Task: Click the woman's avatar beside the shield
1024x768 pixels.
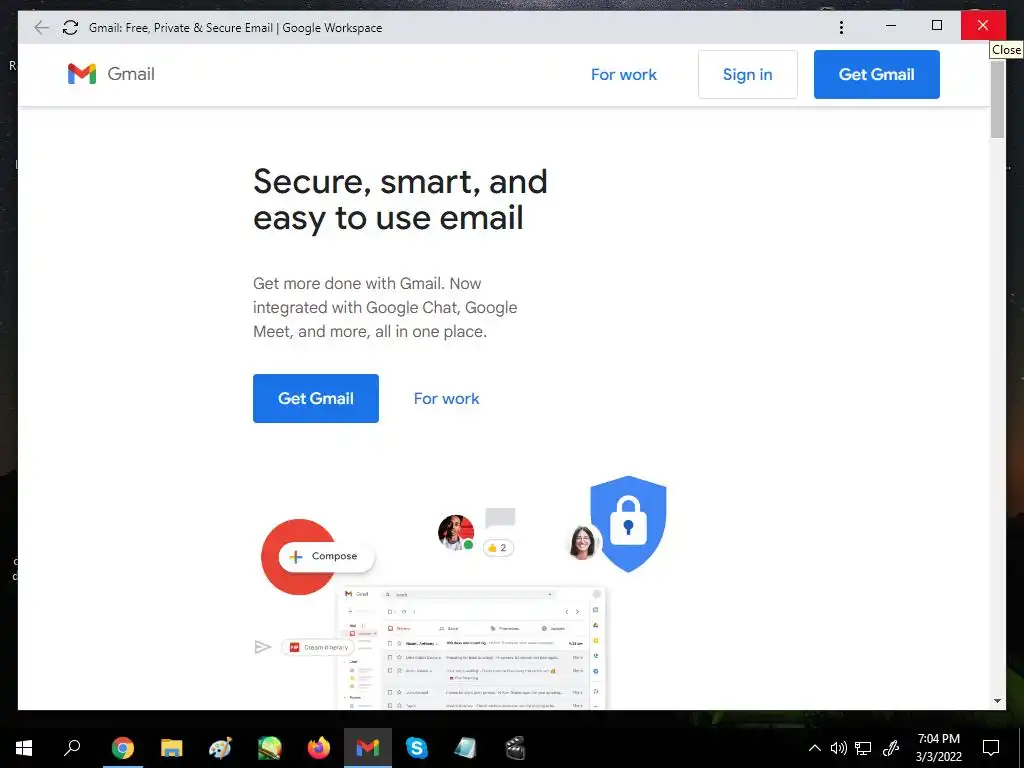Action: coord(583,542)
